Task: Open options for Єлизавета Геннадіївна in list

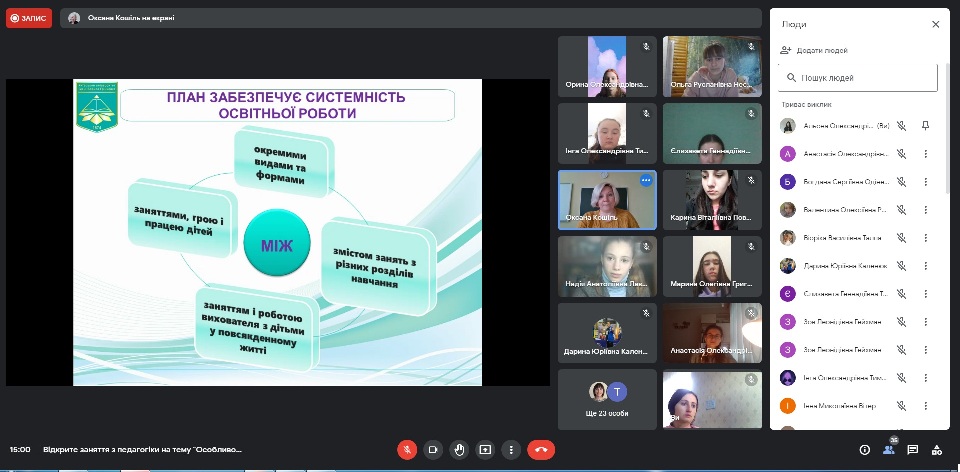Action: [925, 294]
